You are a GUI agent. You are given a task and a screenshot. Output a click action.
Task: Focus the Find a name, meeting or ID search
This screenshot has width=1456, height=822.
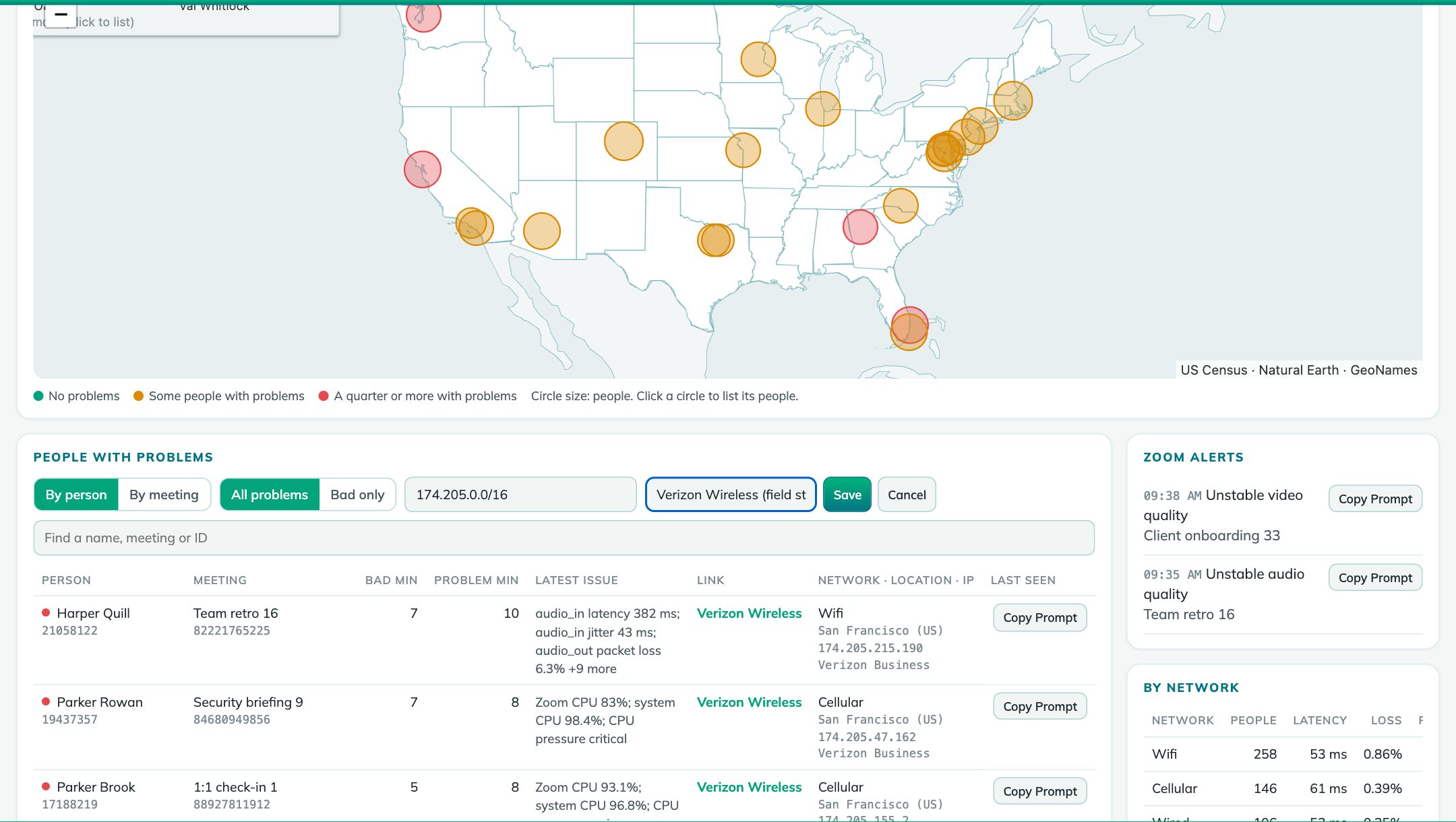click(564, 538)
